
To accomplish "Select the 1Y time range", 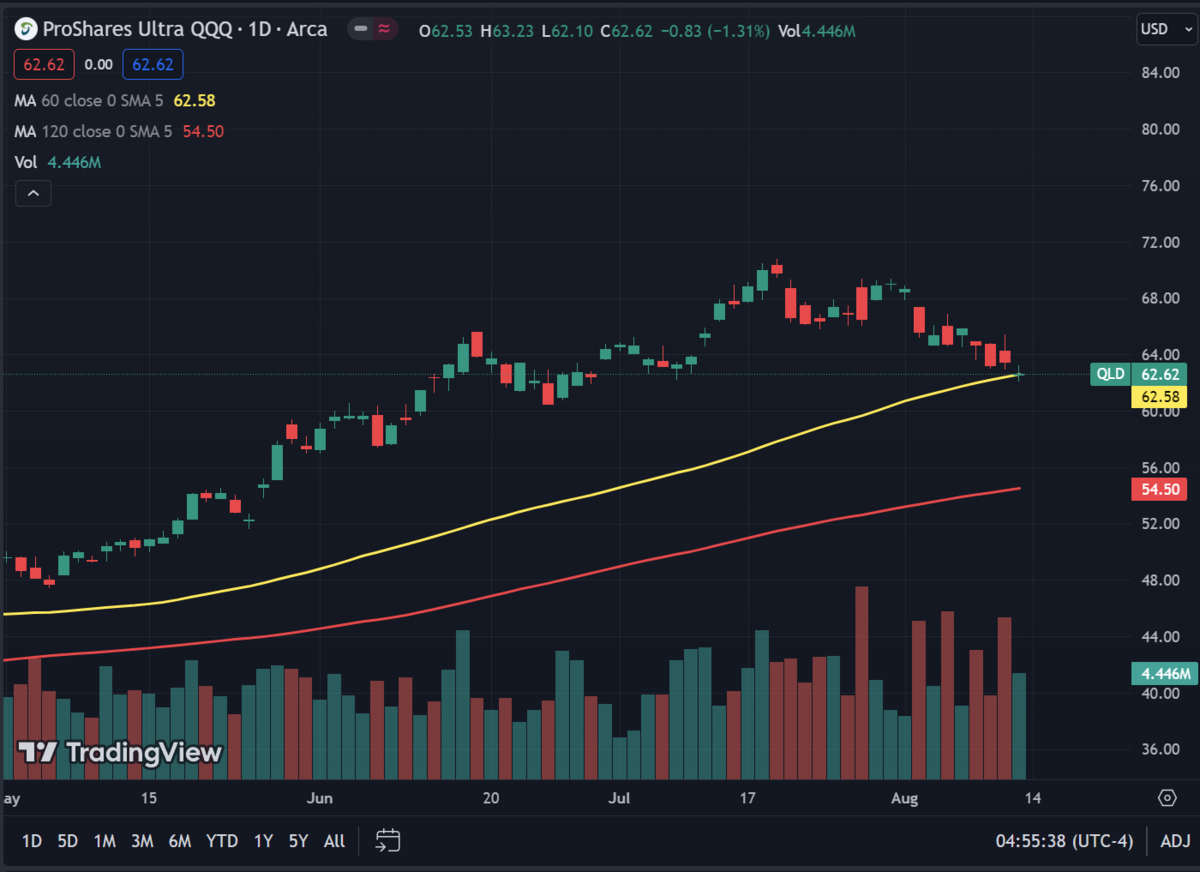I will coord(263,841).
